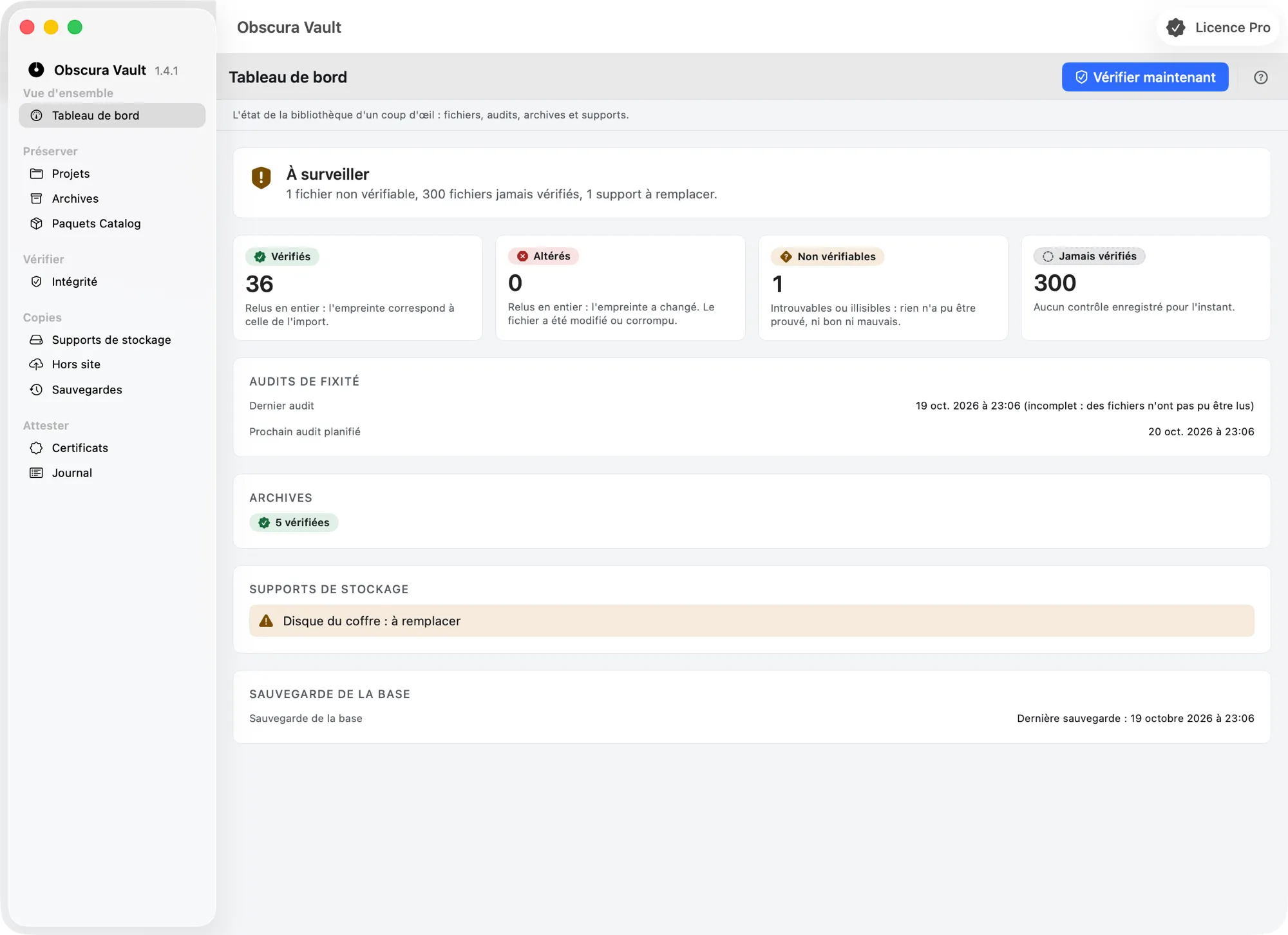
Task: Click the Projets folder icon
Action: (x=37, y=174)
